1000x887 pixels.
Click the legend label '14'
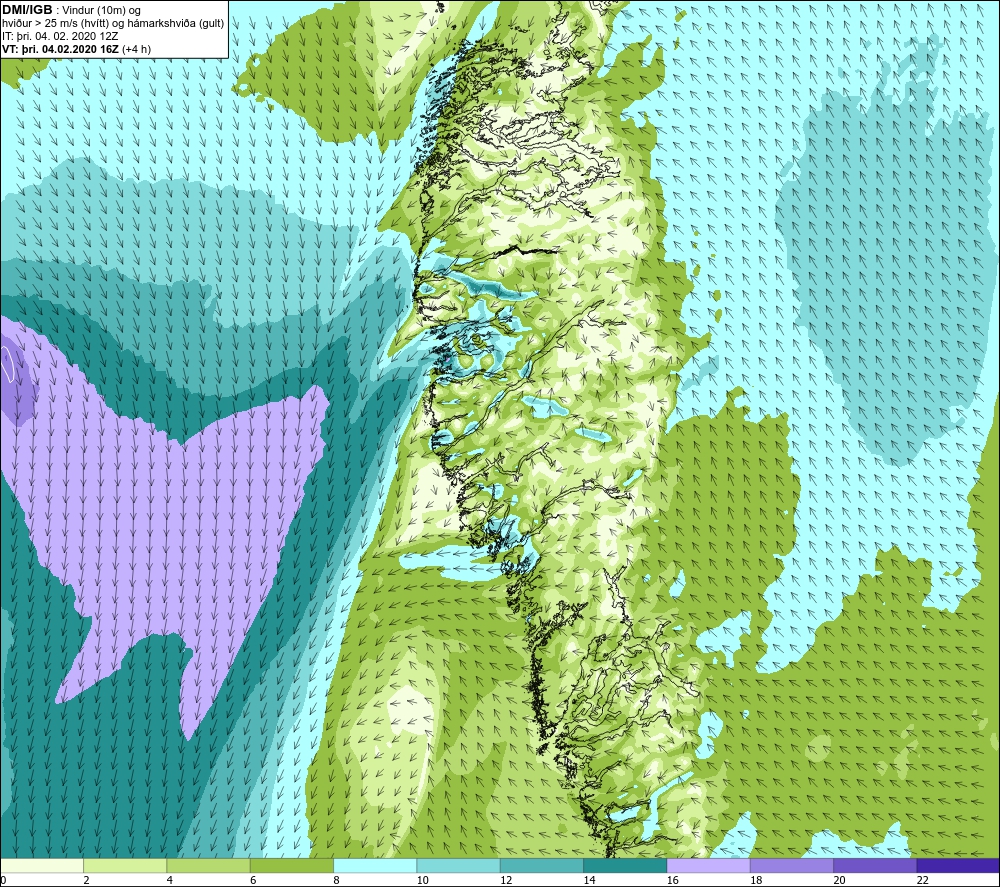[589, 880]
